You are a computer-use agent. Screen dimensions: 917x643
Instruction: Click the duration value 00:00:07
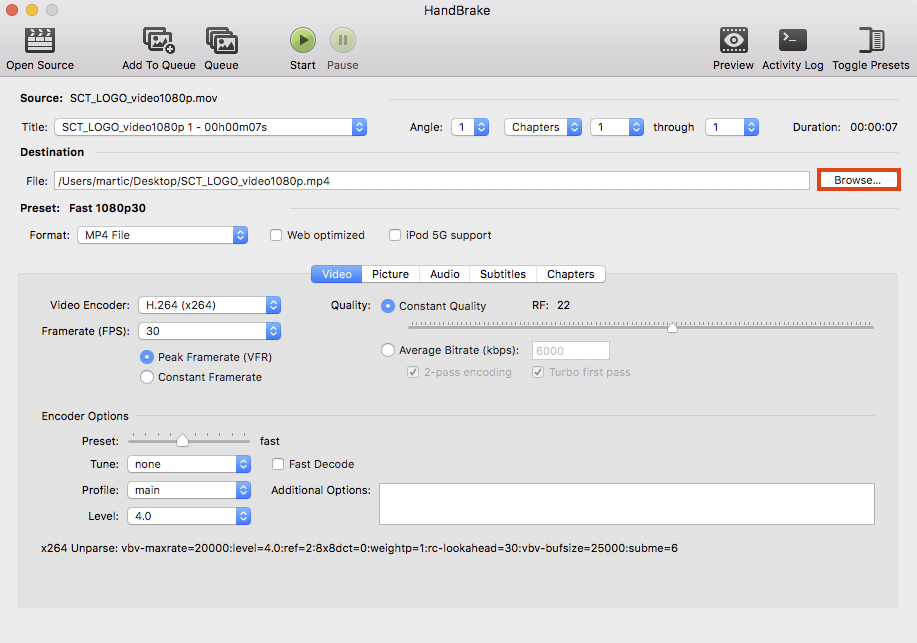[874, 127]
